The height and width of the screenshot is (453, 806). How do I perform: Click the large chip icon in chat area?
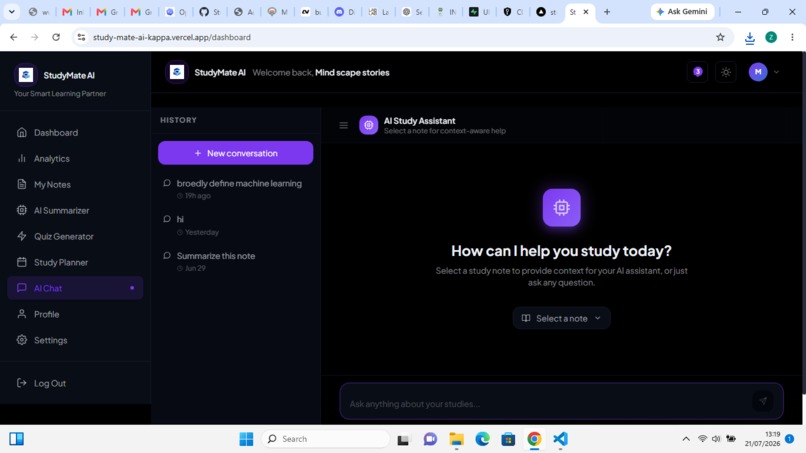click(561, 208)
